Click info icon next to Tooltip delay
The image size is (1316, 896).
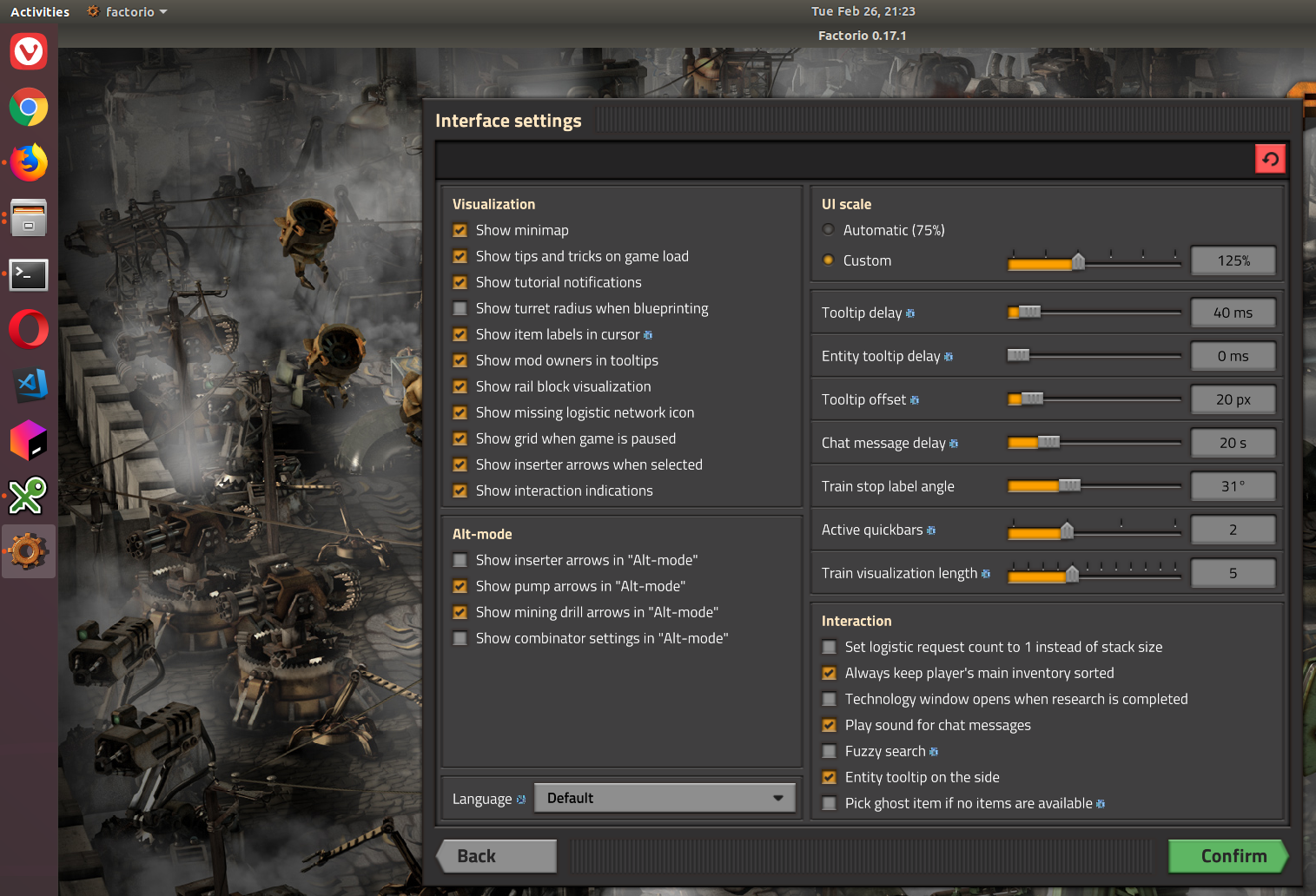coord(910,313)
